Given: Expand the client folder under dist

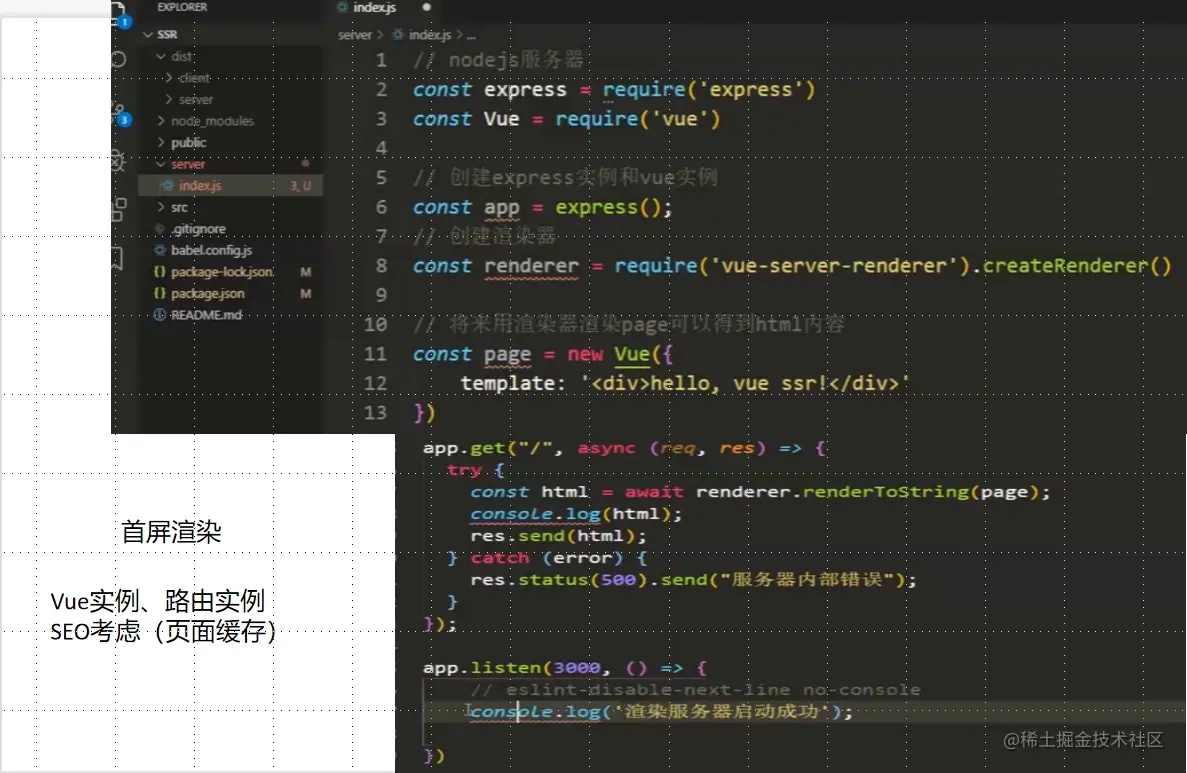Looking at the screenshot, I should (169, 77).
